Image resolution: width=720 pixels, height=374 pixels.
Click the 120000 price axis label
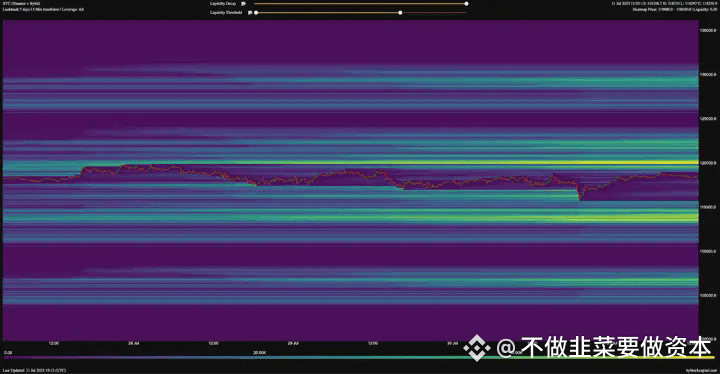(708, 163)
